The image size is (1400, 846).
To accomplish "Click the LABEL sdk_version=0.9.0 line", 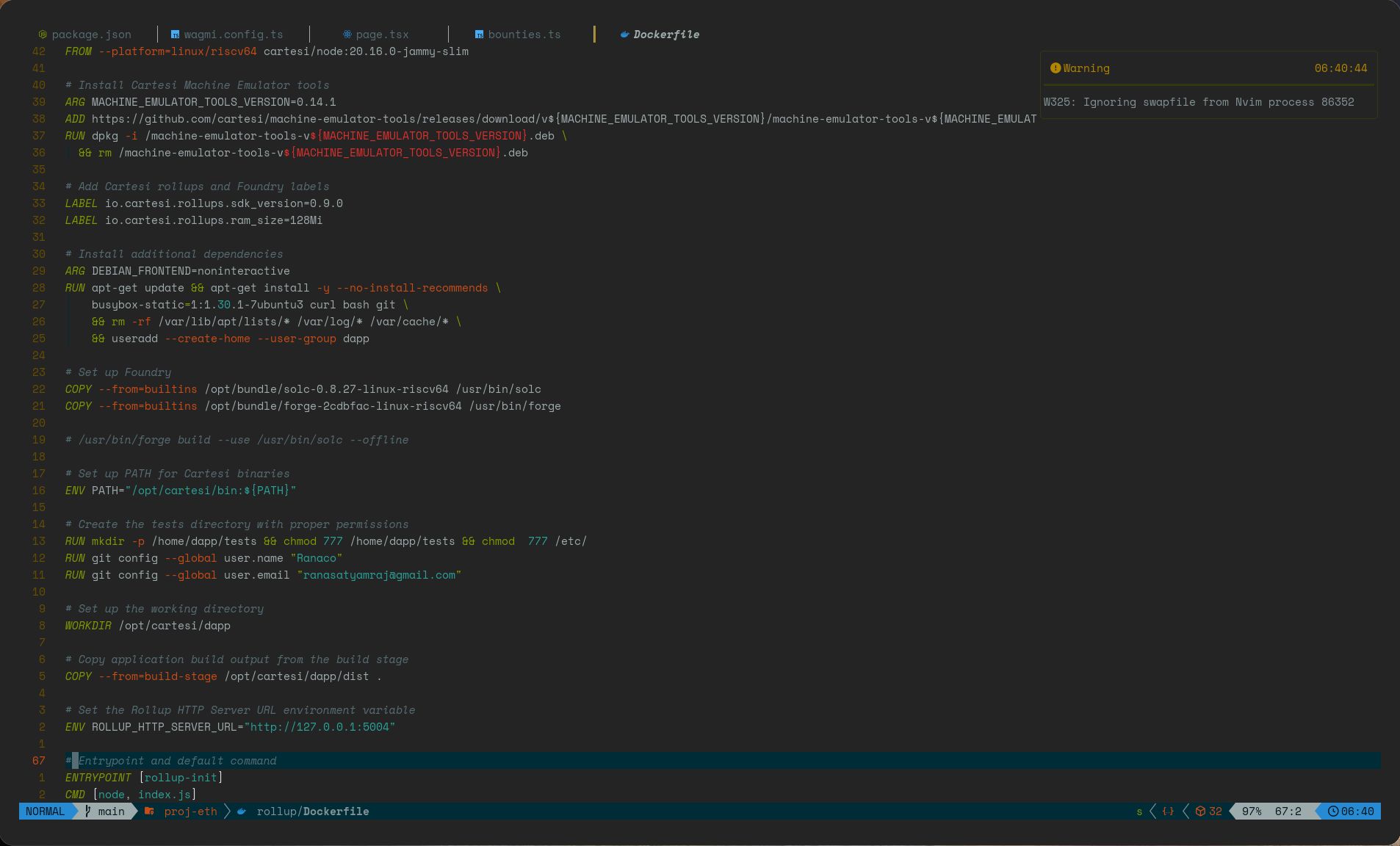I will pos(204,203).
